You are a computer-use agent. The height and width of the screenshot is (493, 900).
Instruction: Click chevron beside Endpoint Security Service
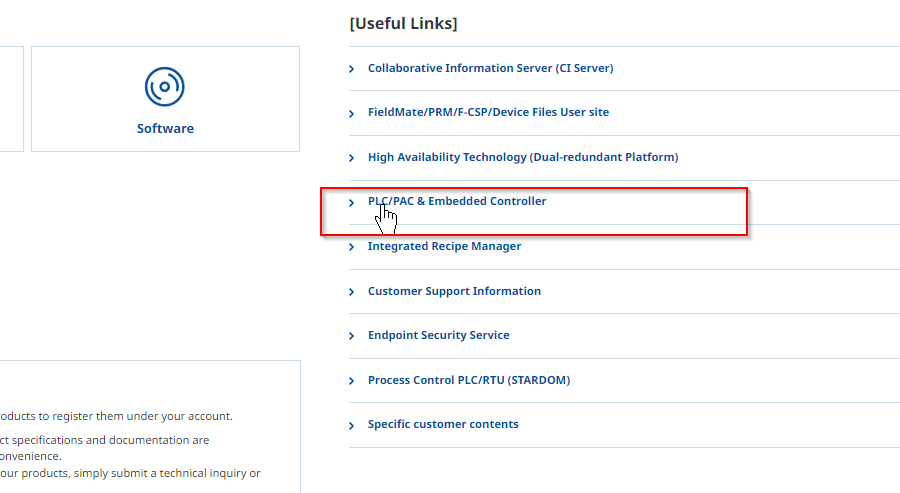coord(352,336)
